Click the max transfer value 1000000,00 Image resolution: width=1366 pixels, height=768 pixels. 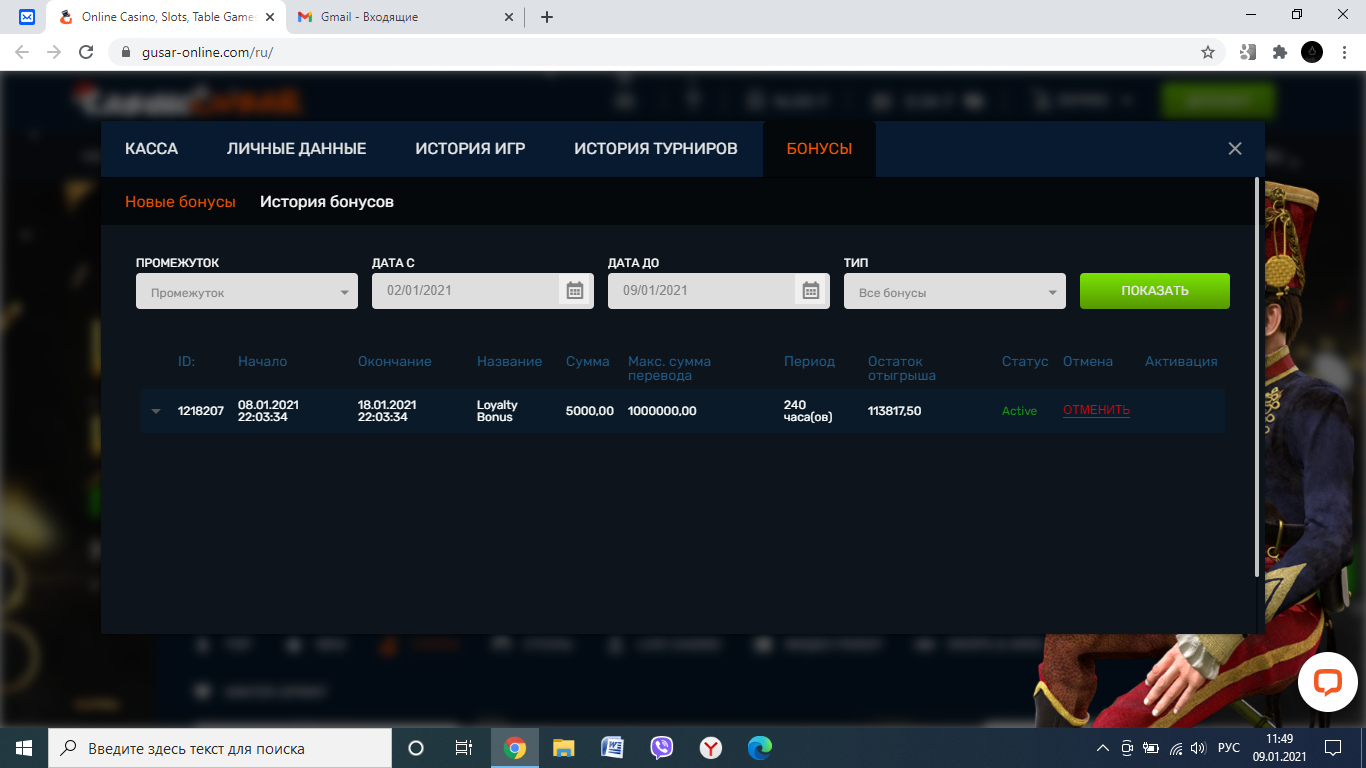click(662, 411)
